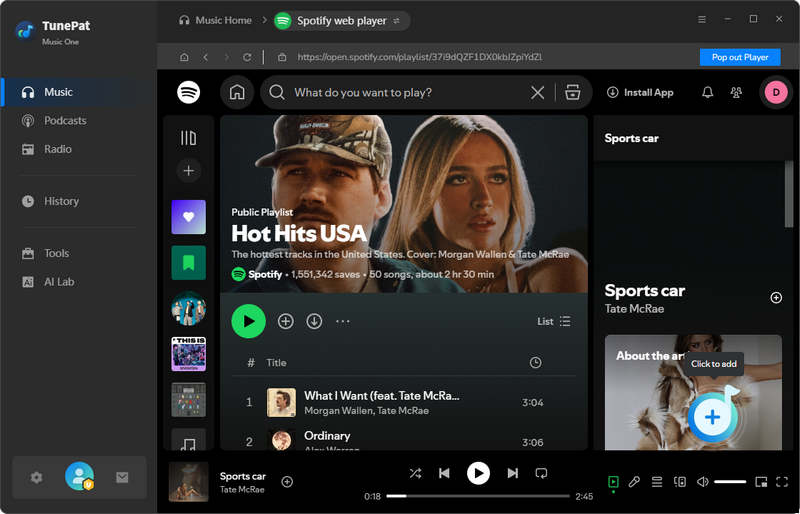This screenshot has width=800, height=514.
Task: Open the 'This Is' playlist thumbnail in library
Action: point(188,354)
